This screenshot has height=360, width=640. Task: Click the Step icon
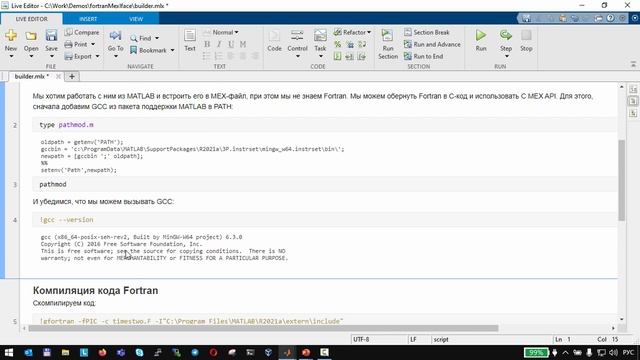click(506, 36)
